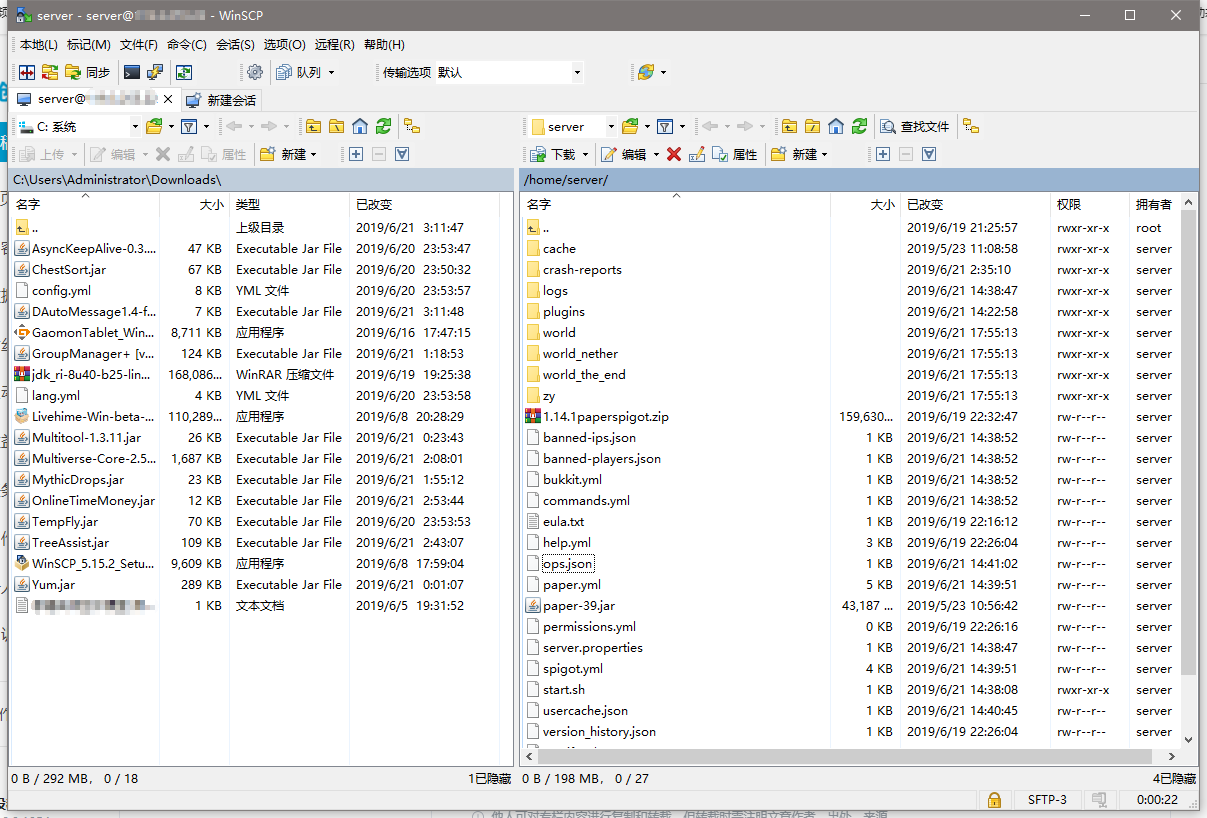The height and width of the screenshot is (818, 1207).
Task: Open the 会话(S) menu
Action: pos(235,44)
